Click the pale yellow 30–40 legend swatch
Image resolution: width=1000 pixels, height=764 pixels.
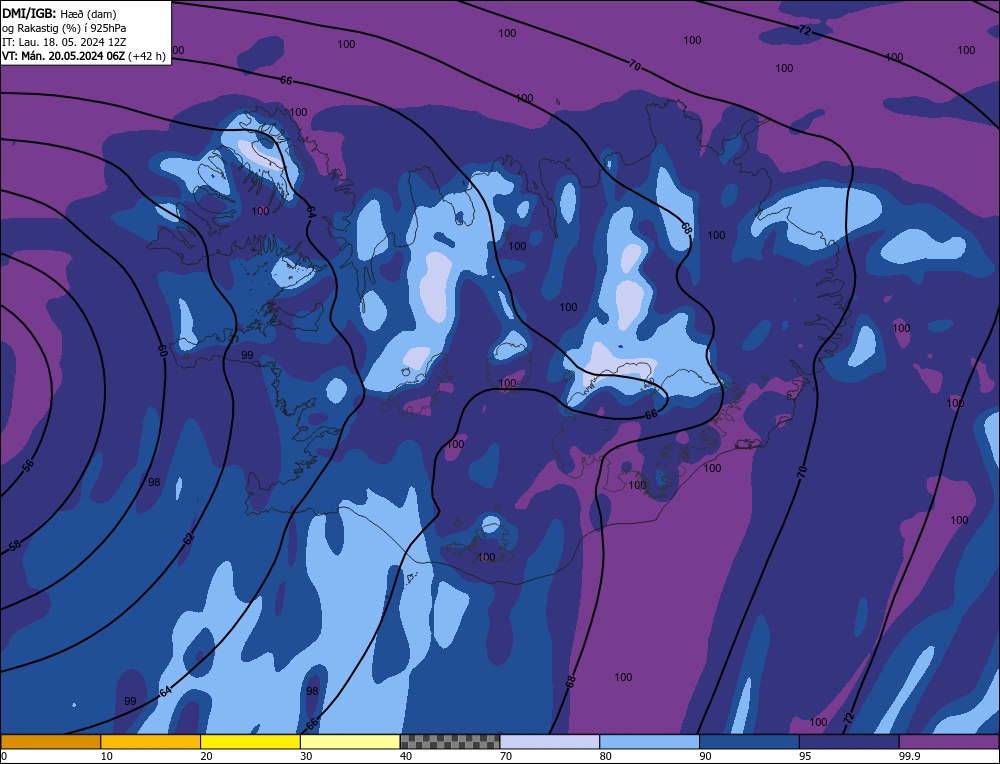[350, 742]
